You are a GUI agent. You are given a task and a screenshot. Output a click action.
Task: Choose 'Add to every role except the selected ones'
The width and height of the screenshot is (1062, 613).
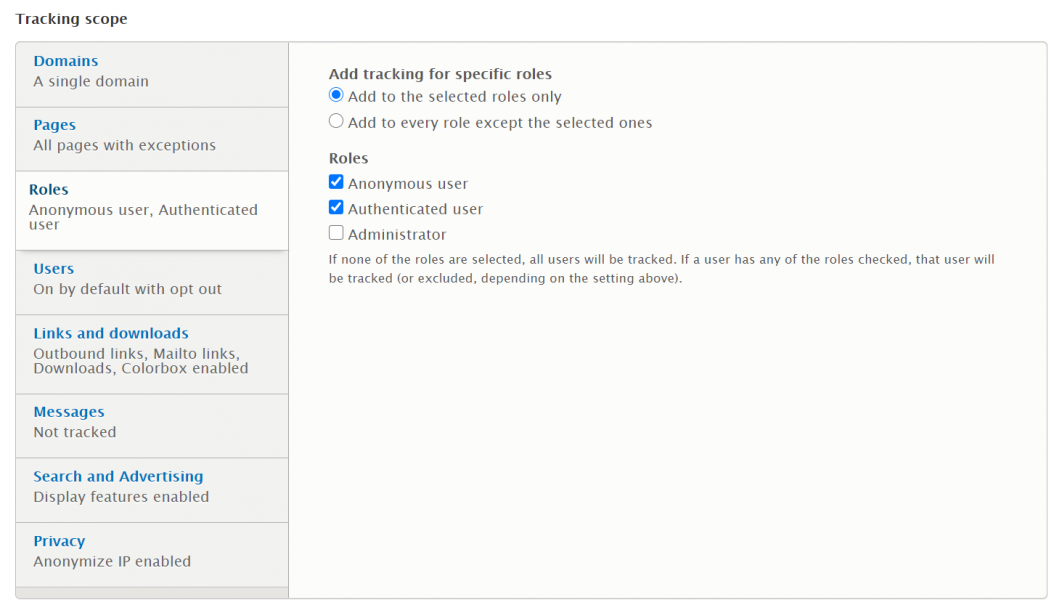click(x=336, y=122)
